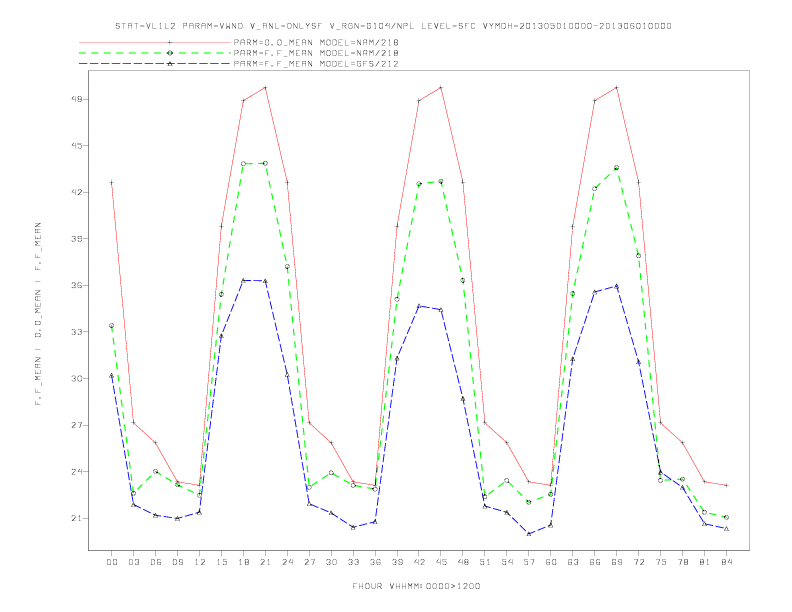792x612 pixels.
Task: Click y-axis tick value 30
Action: pyautogui.click(x=76, y=378)
